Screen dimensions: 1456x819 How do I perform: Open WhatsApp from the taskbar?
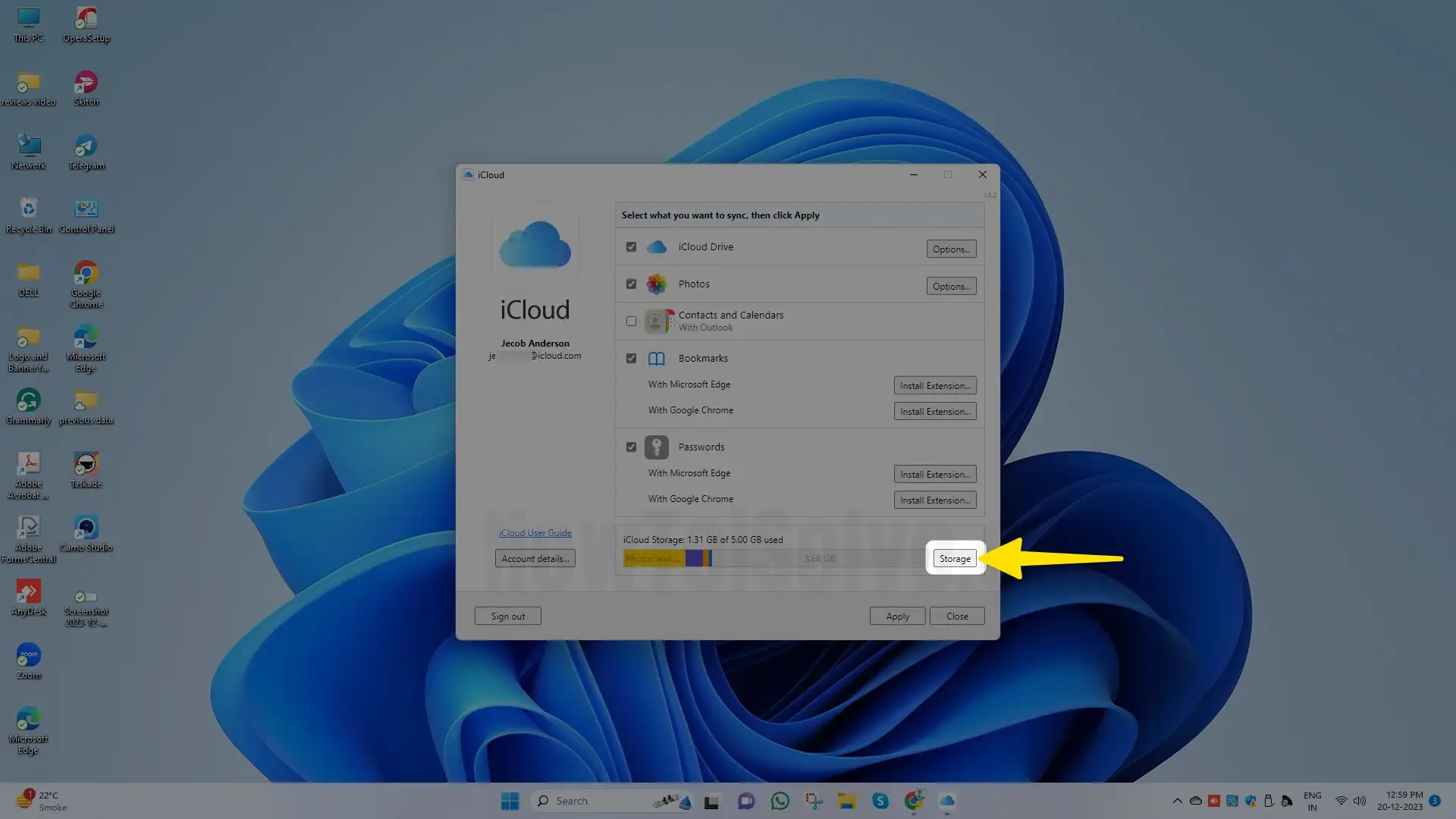coord(780,800)
